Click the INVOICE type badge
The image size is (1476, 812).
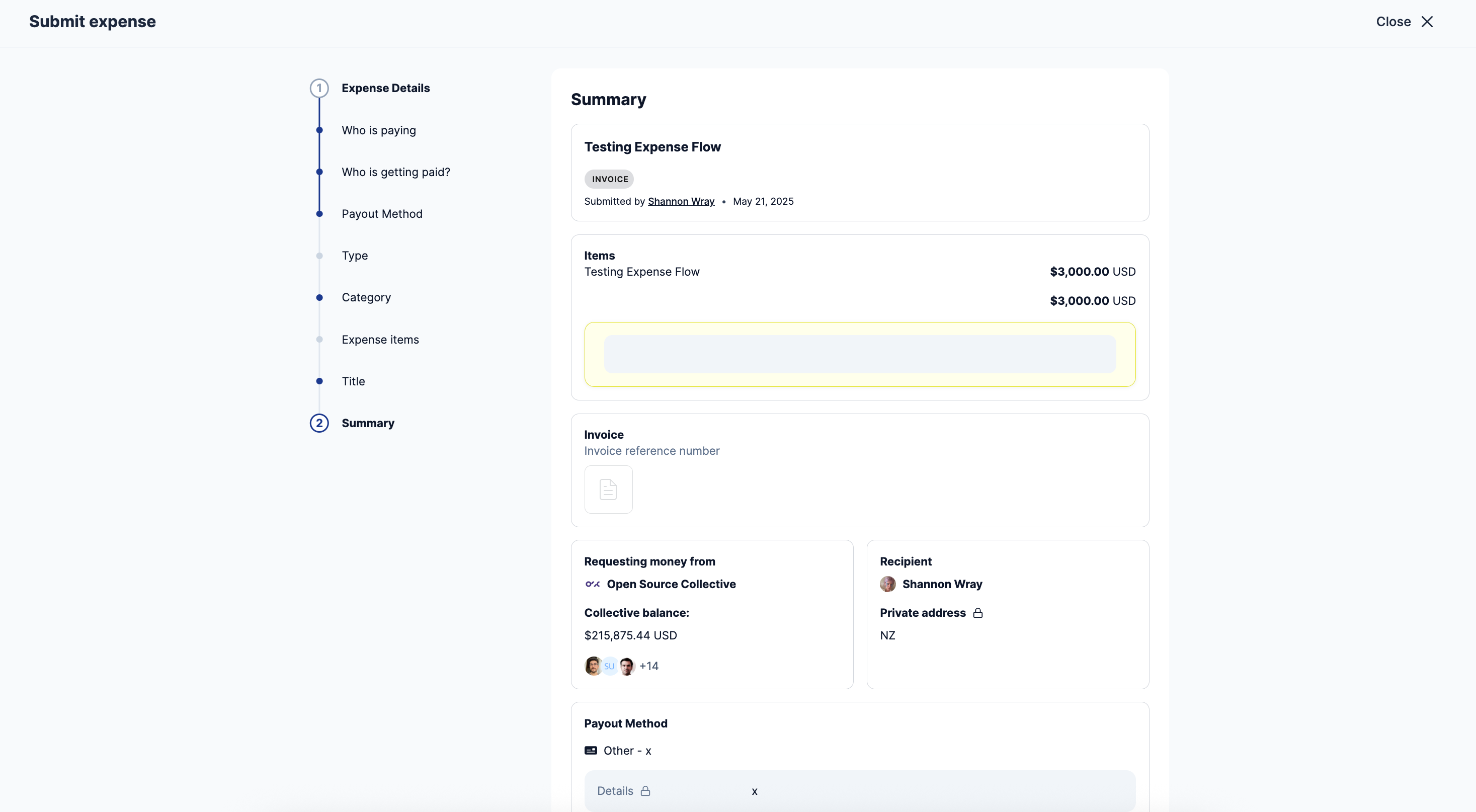point(609,179)
